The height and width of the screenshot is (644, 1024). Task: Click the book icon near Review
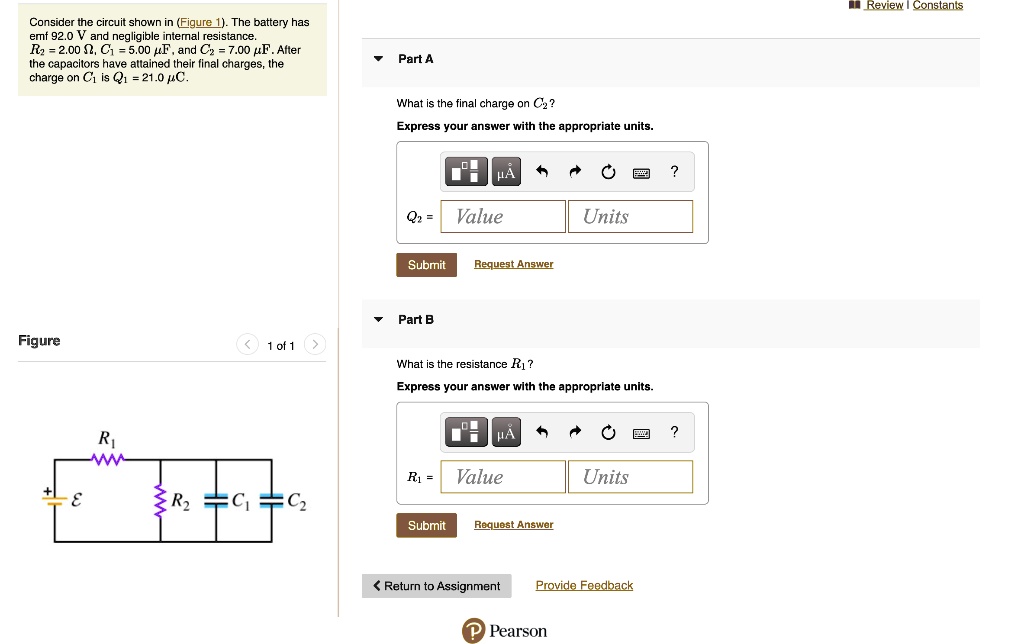pyautogui.click(x=854, y=5)
